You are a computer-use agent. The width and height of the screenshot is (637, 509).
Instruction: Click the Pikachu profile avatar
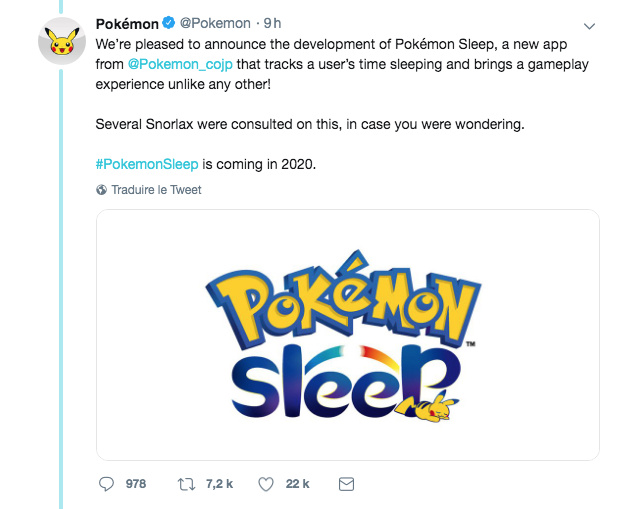point(62,41)
